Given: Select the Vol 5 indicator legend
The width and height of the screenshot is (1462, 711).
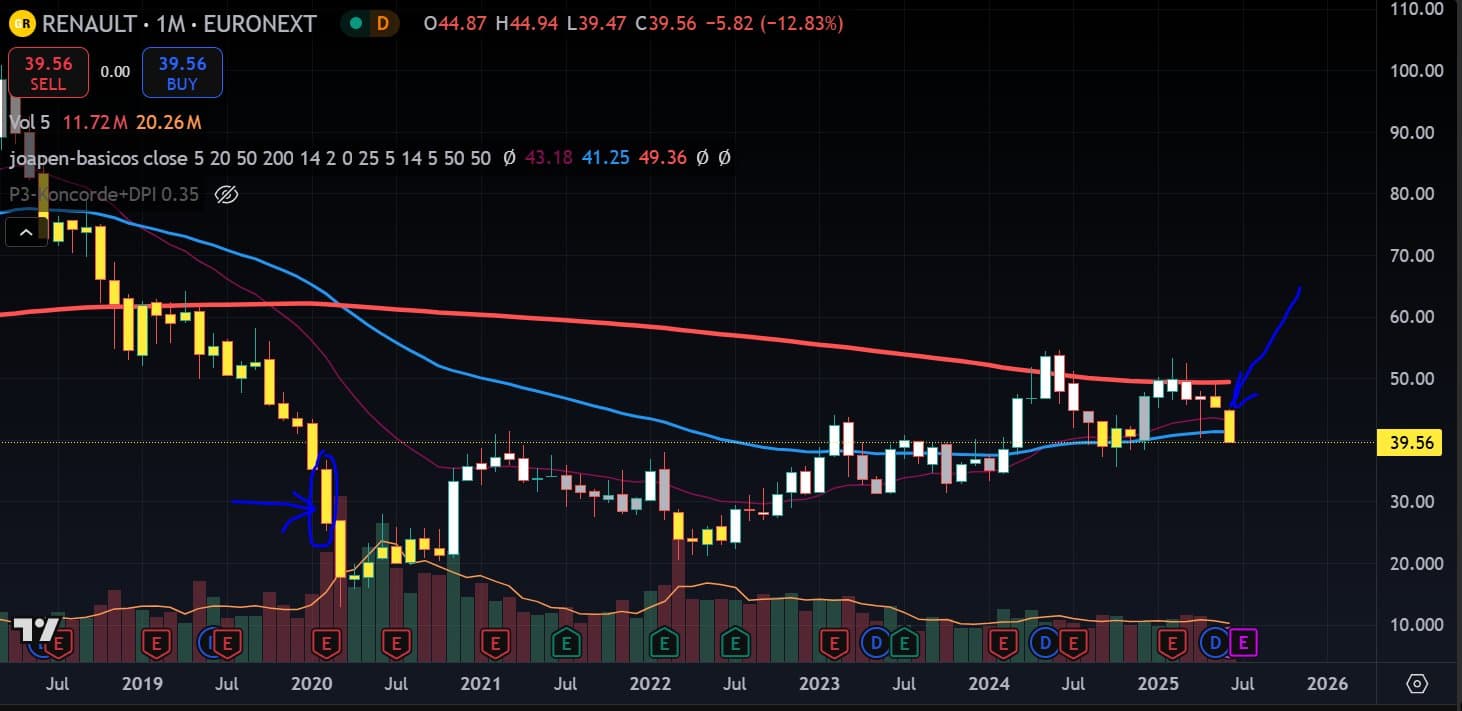Looking at the screenshot, I should [29, 123].
